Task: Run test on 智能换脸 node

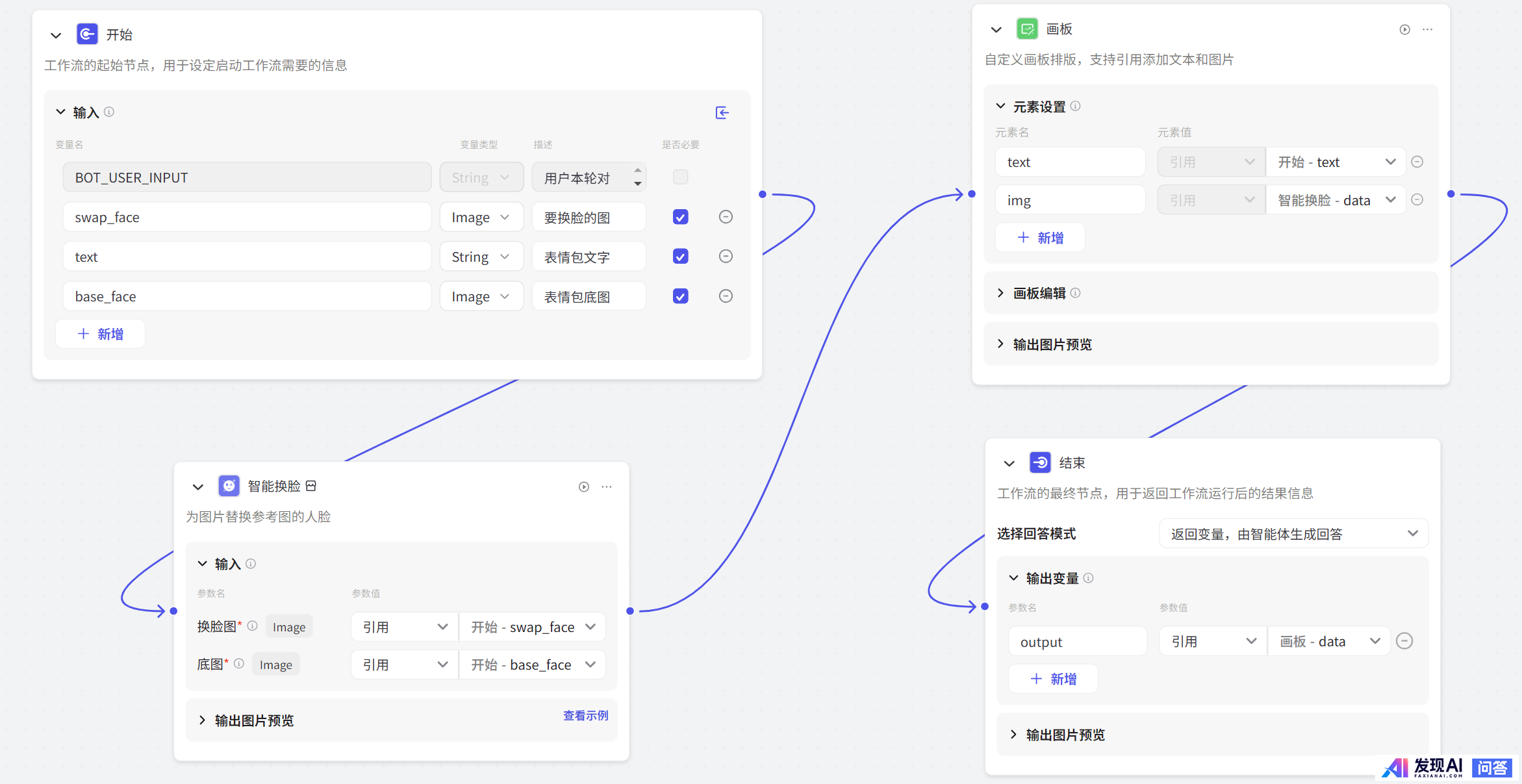Action: click(x=583, y=487)
